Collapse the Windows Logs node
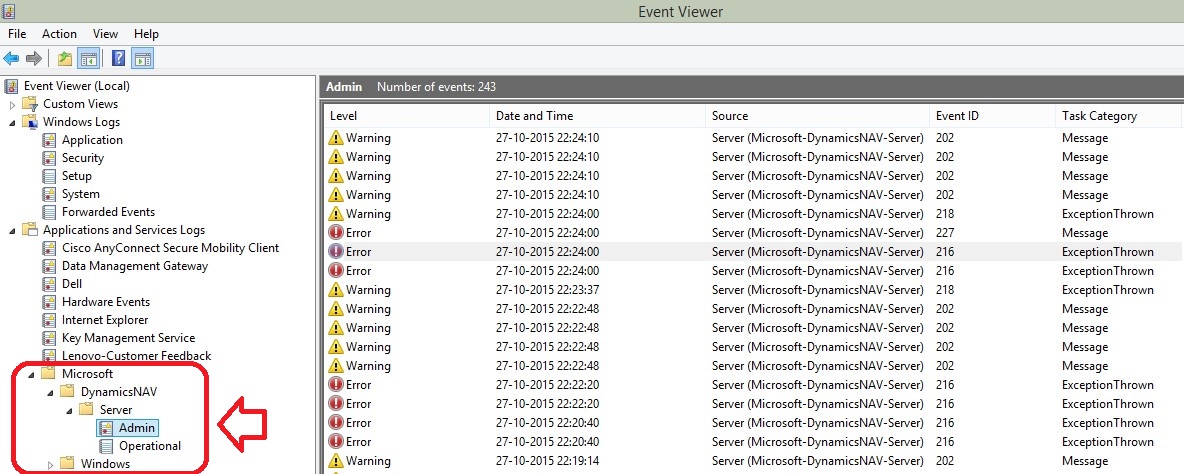This screenshot has height=474, width=1184. coord(13,122)
